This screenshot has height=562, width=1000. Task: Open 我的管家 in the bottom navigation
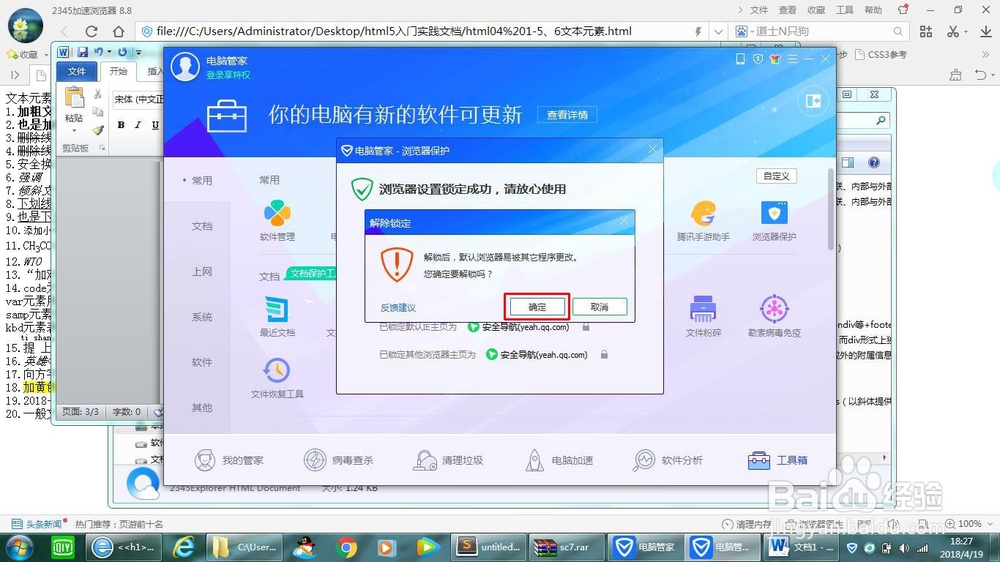[x=229, y=460]
